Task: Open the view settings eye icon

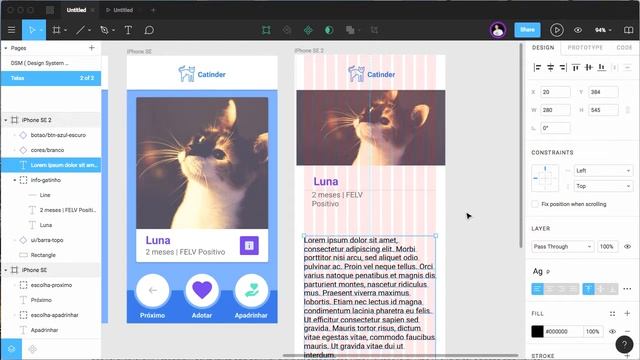Action: [x=578, y=30]
